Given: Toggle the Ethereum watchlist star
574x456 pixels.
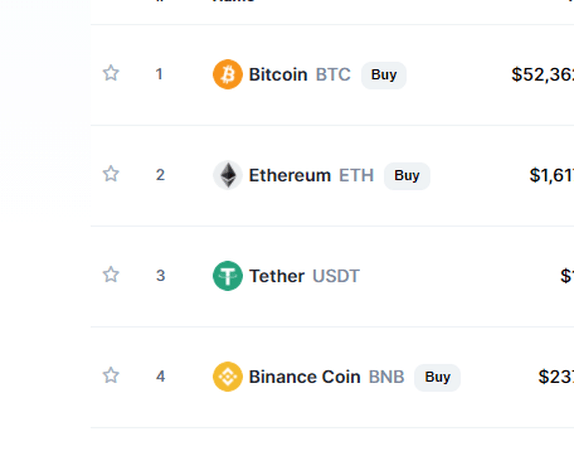Looking at the screenshot, I should pos(111,174).
